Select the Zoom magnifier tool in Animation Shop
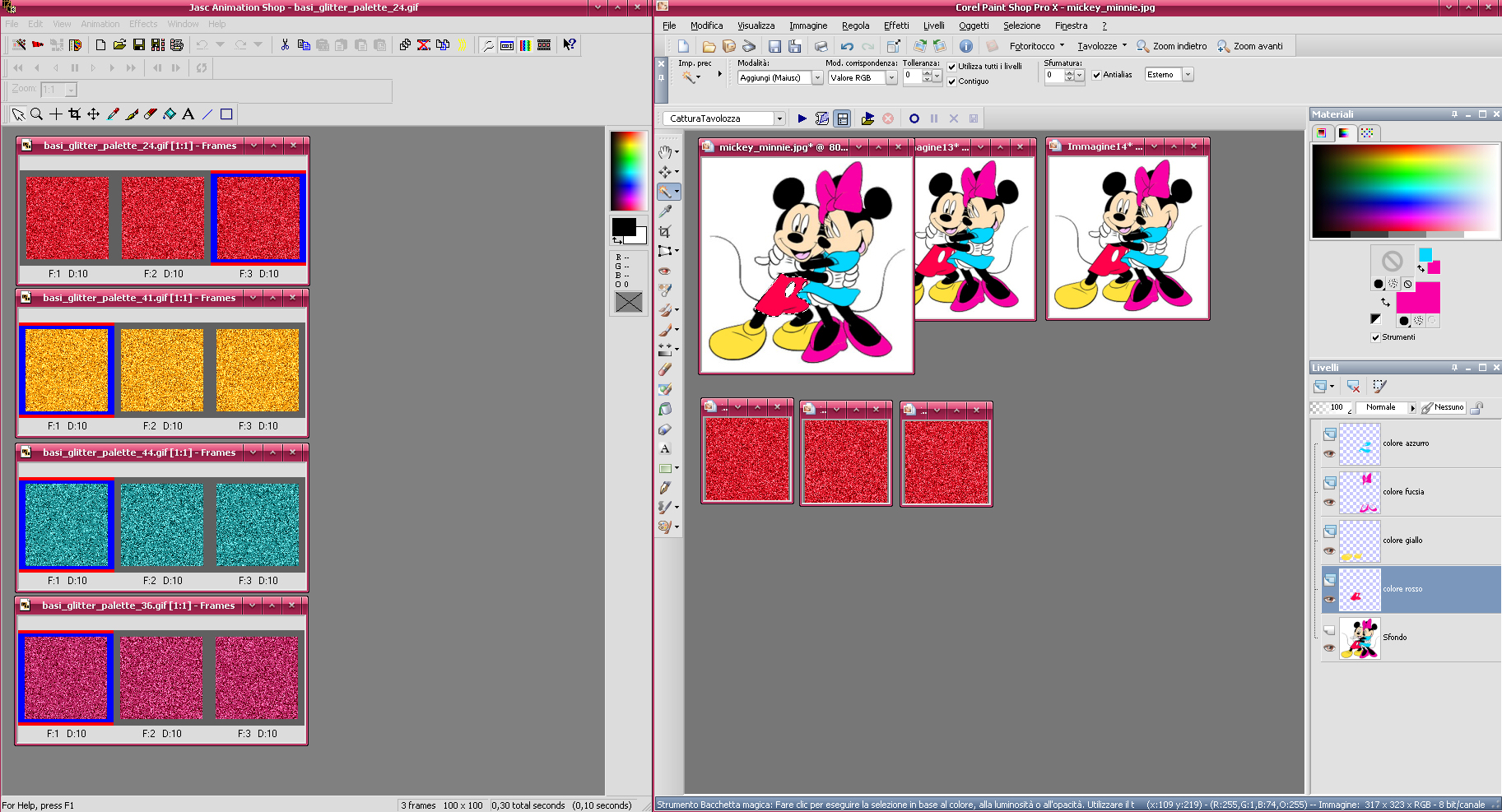The image size is (1502, 812). click(36, 114)
